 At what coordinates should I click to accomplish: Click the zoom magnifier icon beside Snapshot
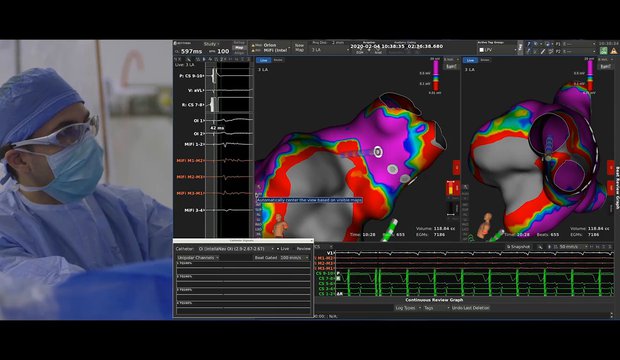(540, 246)
